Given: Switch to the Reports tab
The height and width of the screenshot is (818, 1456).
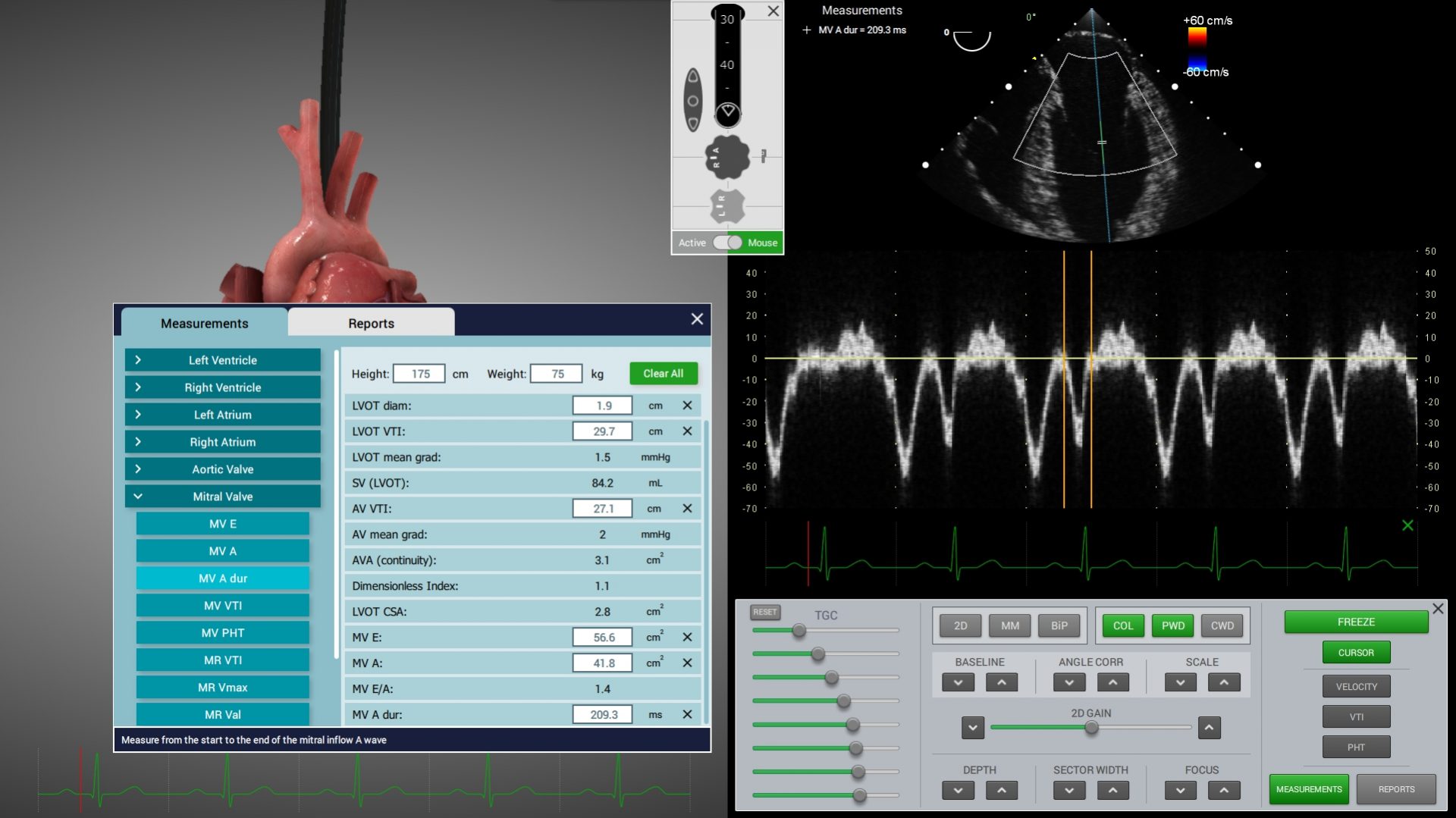Looking at the screenshot, I should (371, 323).
